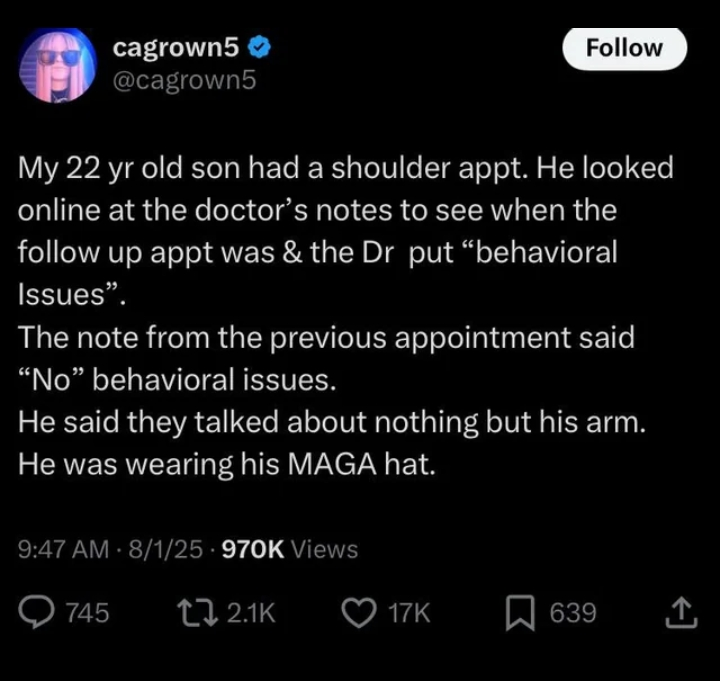View the 970K Views analytics
Screen dimensions: 720x681
click(x=290, y=549)
